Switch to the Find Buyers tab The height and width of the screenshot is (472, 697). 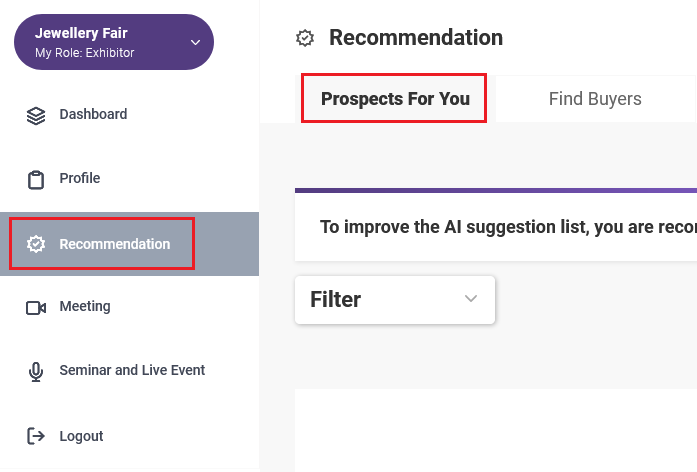click(x=595, y=99)
